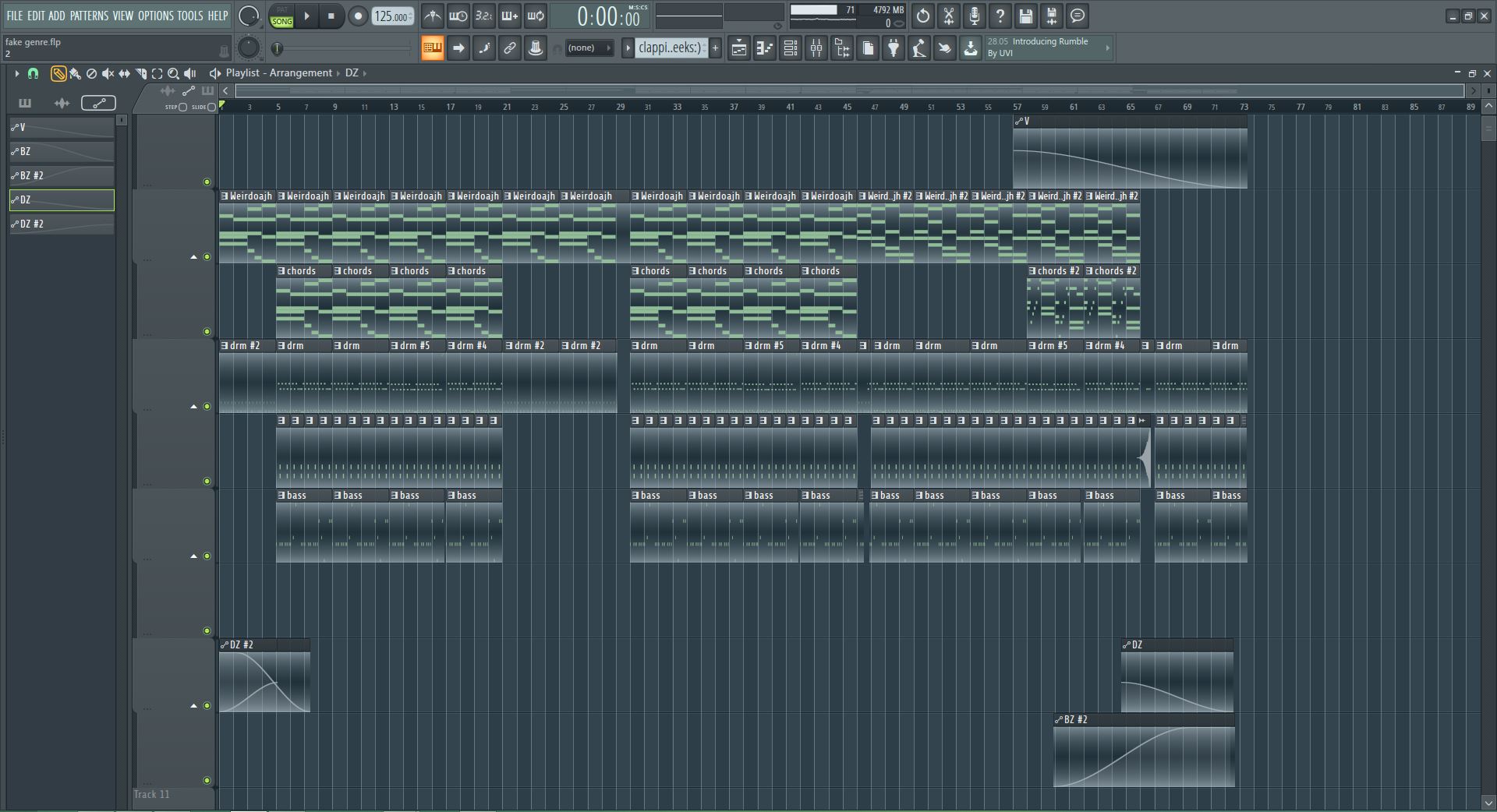Viewport: 1497px width, 812px height.
Task: Select the Zoom magnifier tool in playlist
Action: click(x=173, y=73)
